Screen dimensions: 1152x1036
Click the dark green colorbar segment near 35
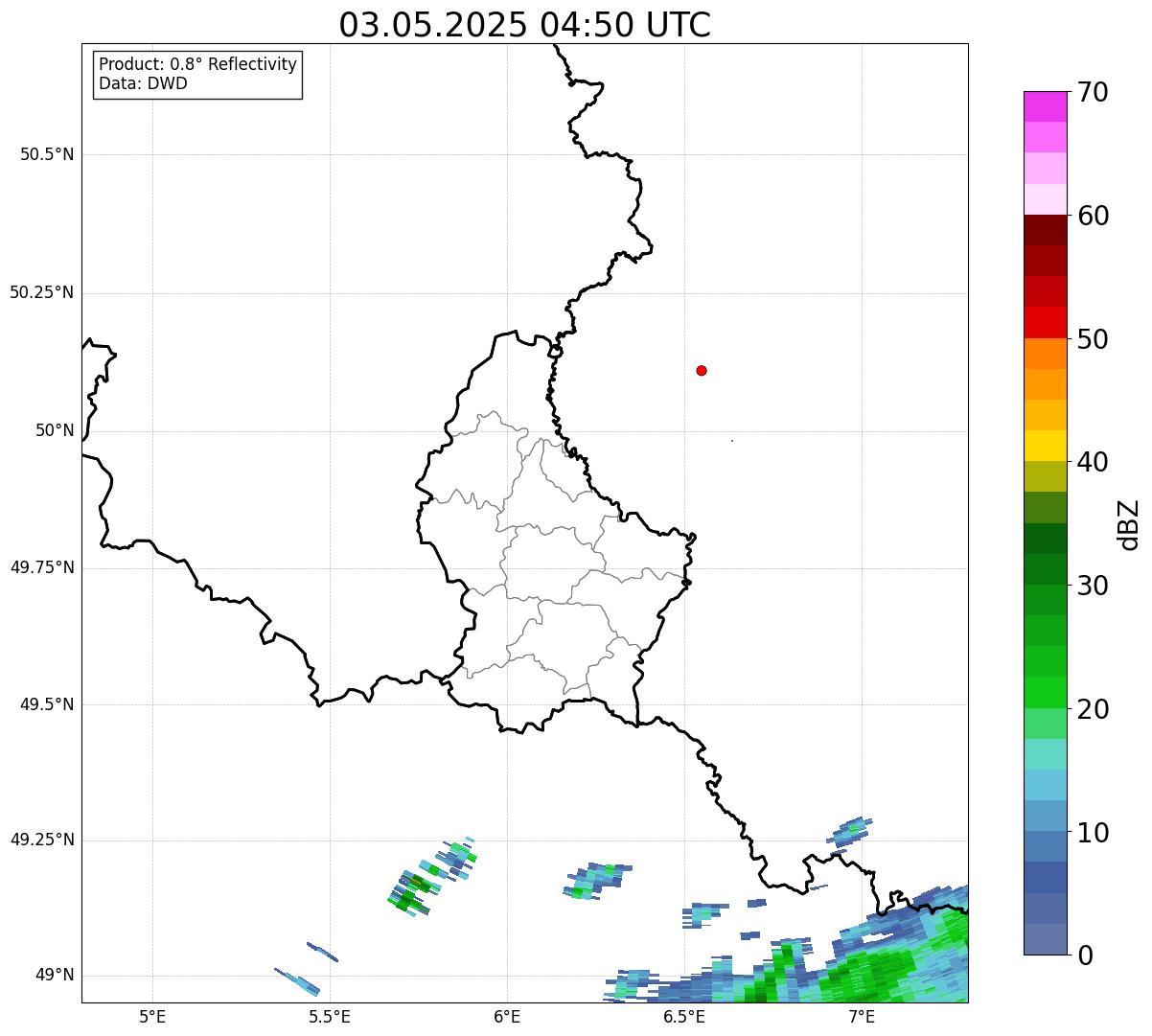click(1045, 539)
